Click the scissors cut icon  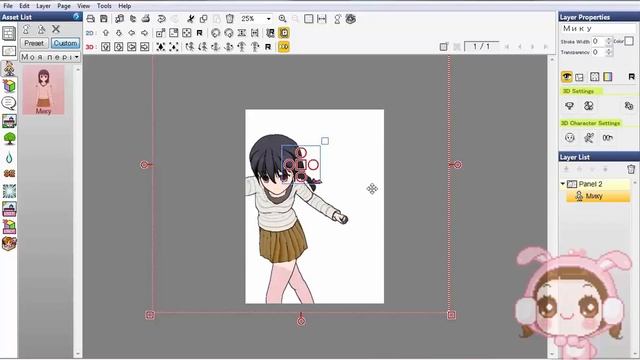[190, 19]
